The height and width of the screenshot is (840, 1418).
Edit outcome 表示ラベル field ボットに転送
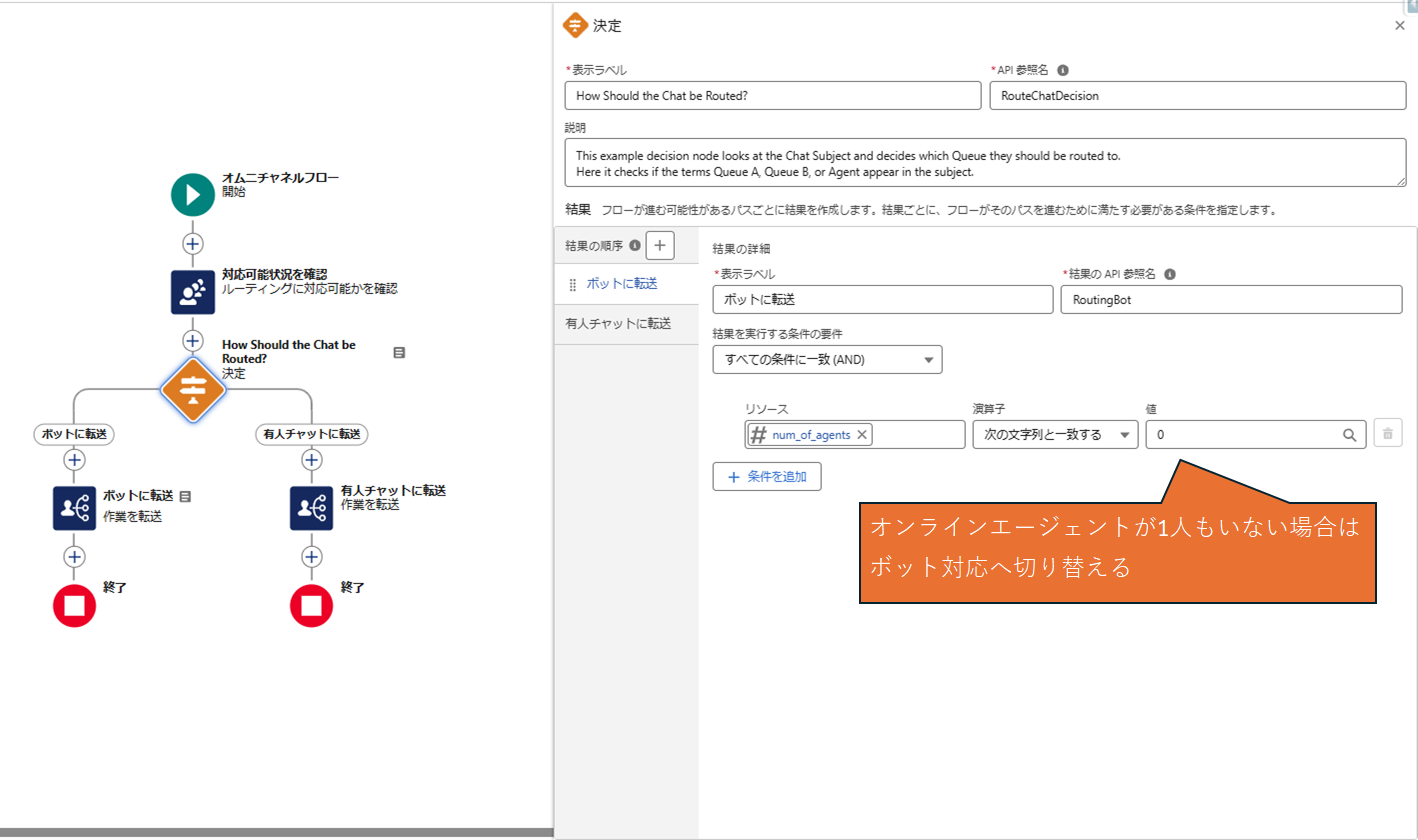pos(883,300)
